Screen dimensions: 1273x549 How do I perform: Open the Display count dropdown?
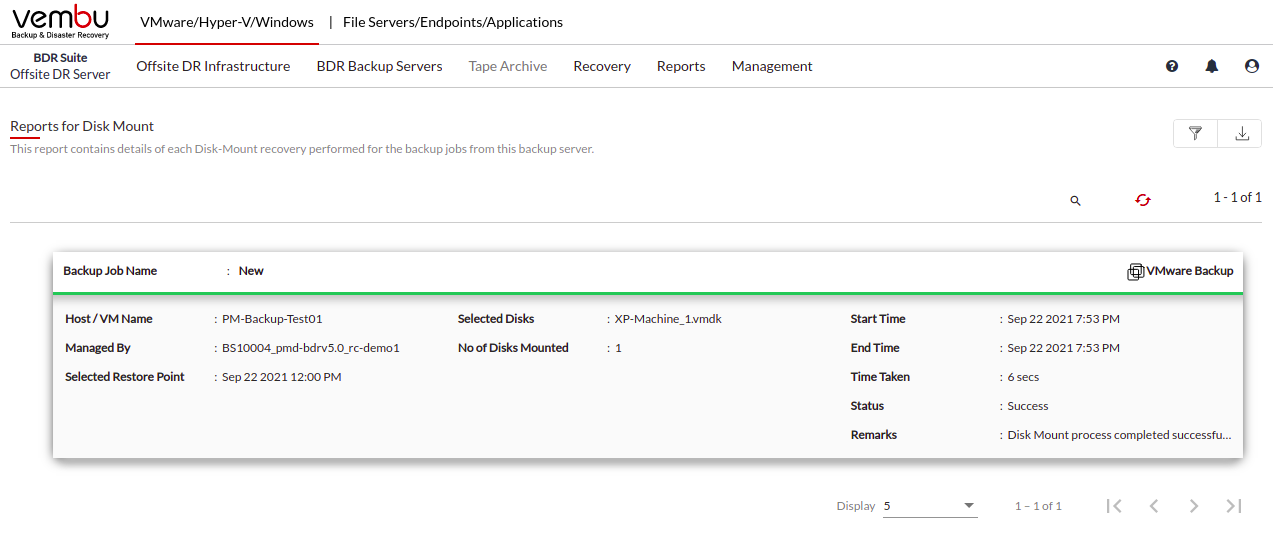click(x=929, y=506)
